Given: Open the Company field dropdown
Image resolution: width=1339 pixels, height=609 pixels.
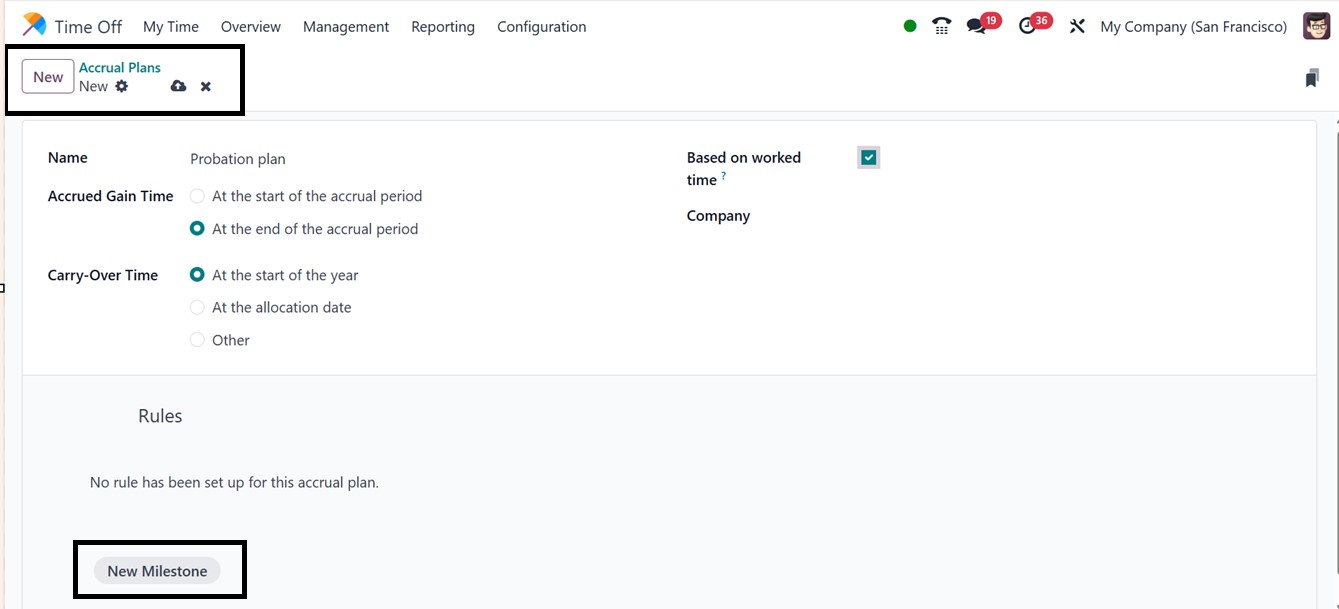Looking at the screenshot, I should point(1000,216).
